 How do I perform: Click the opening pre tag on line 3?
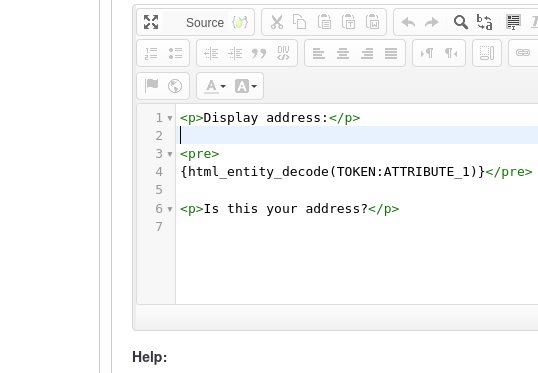[x=199, y=153]
